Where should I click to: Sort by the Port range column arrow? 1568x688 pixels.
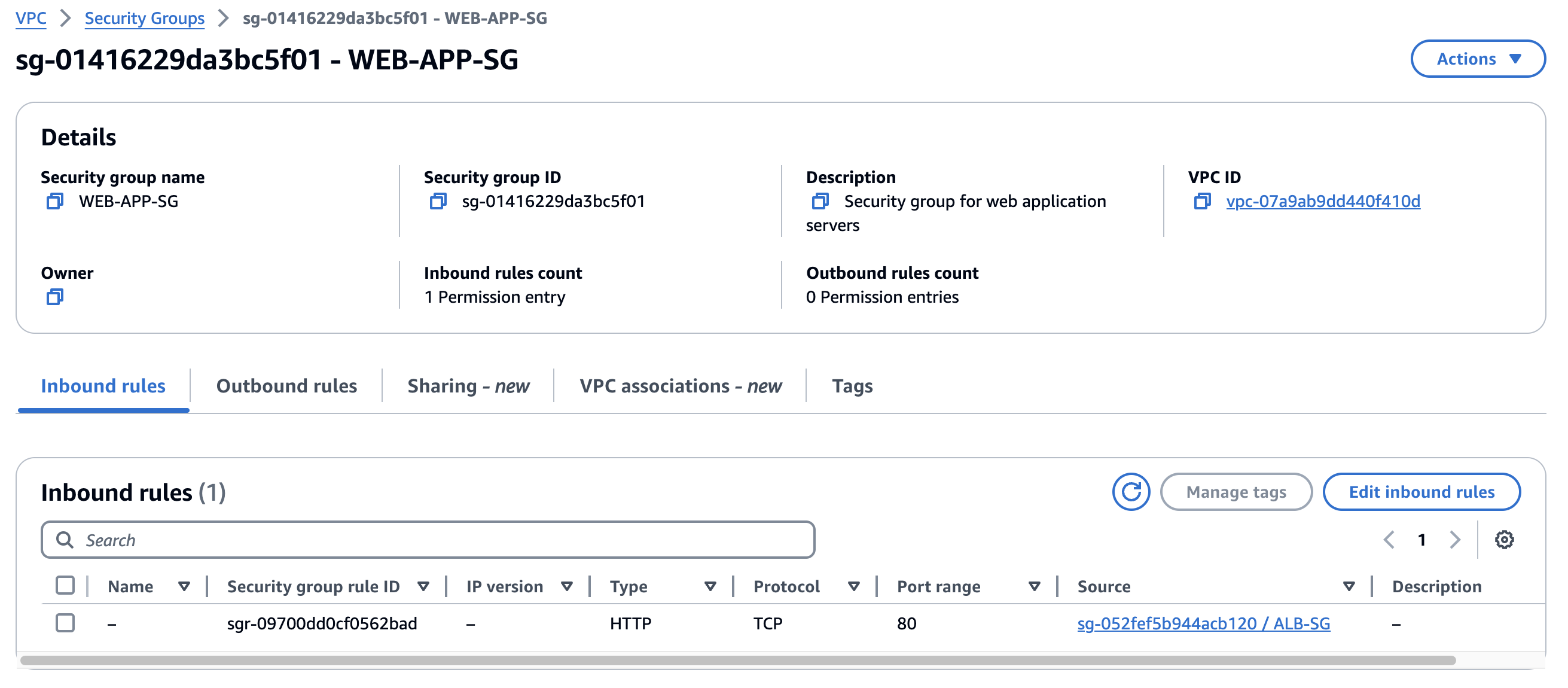(x=1033, y=586)
